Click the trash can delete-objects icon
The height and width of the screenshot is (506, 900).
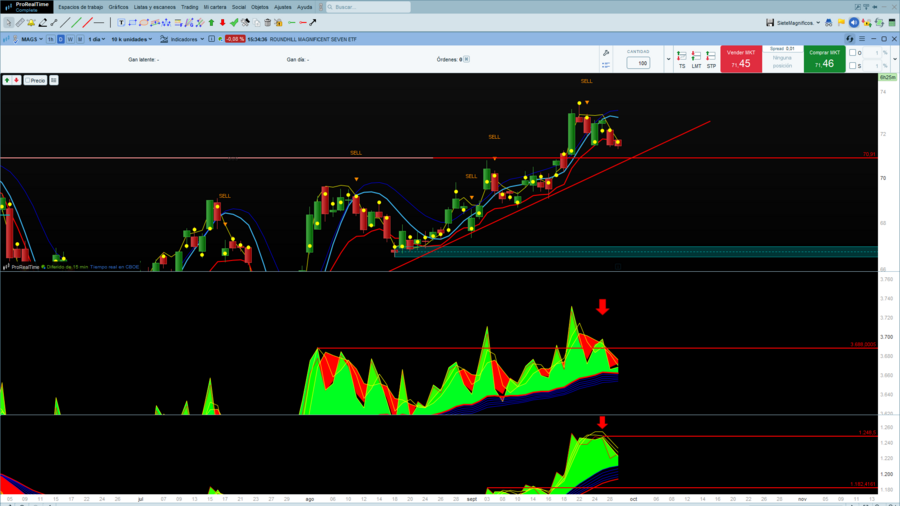pos(267,23)
